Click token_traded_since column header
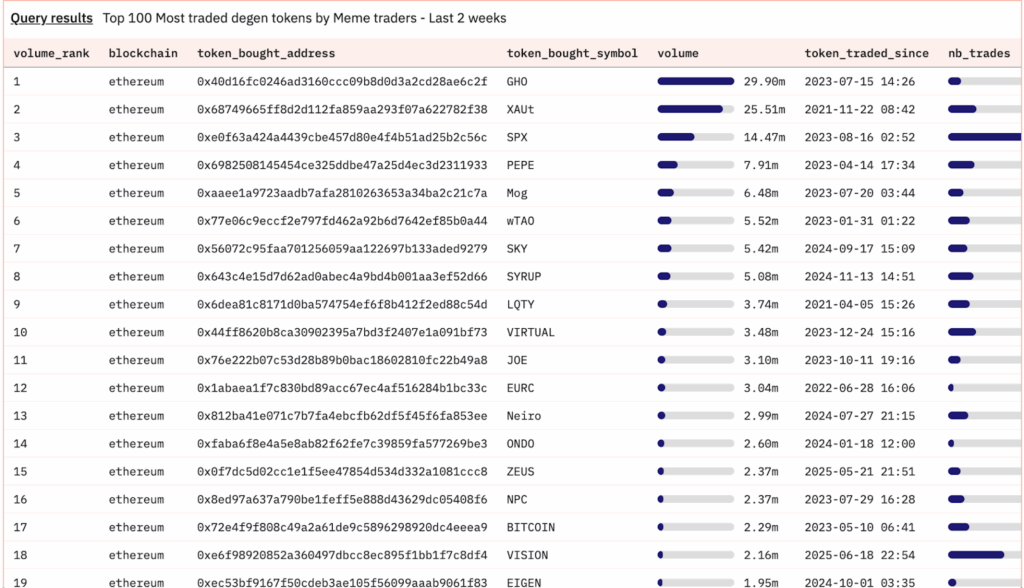1024x588 pixels. (867, 54)
